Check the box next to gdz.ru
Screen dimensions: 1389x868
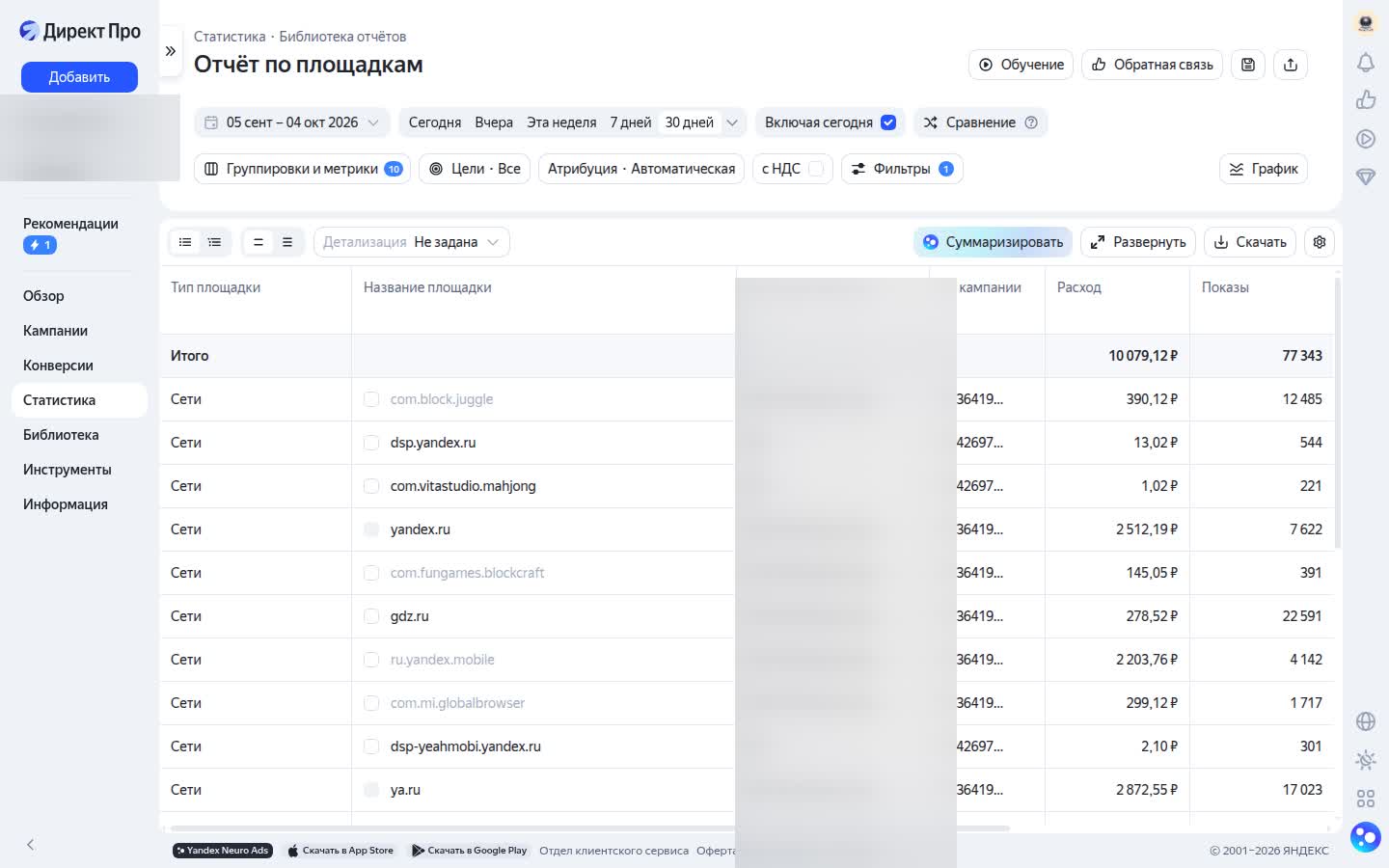(x=371, y=616)
